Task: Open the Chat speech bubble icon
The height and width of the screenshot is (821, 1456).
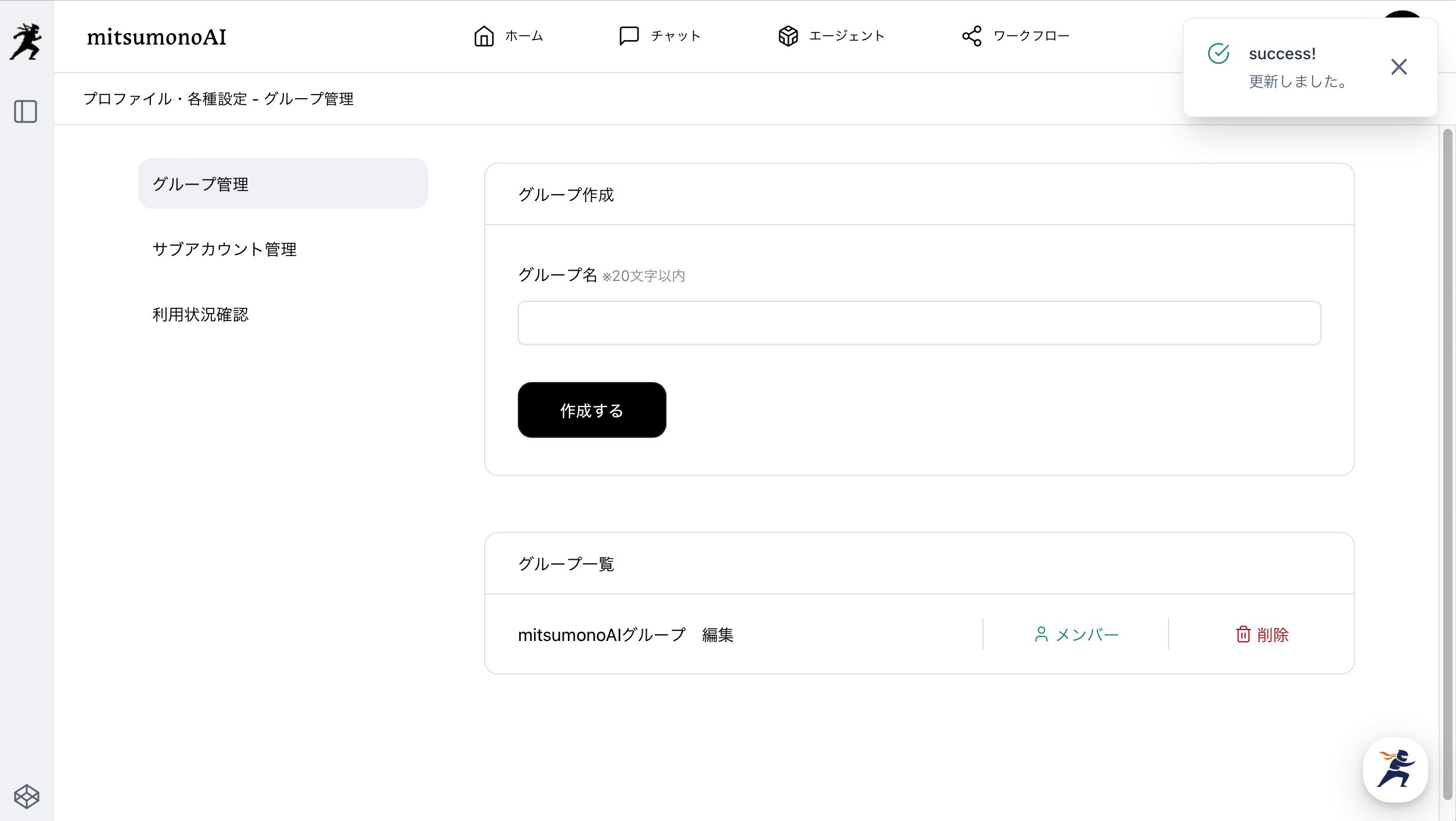Action: 629,36
